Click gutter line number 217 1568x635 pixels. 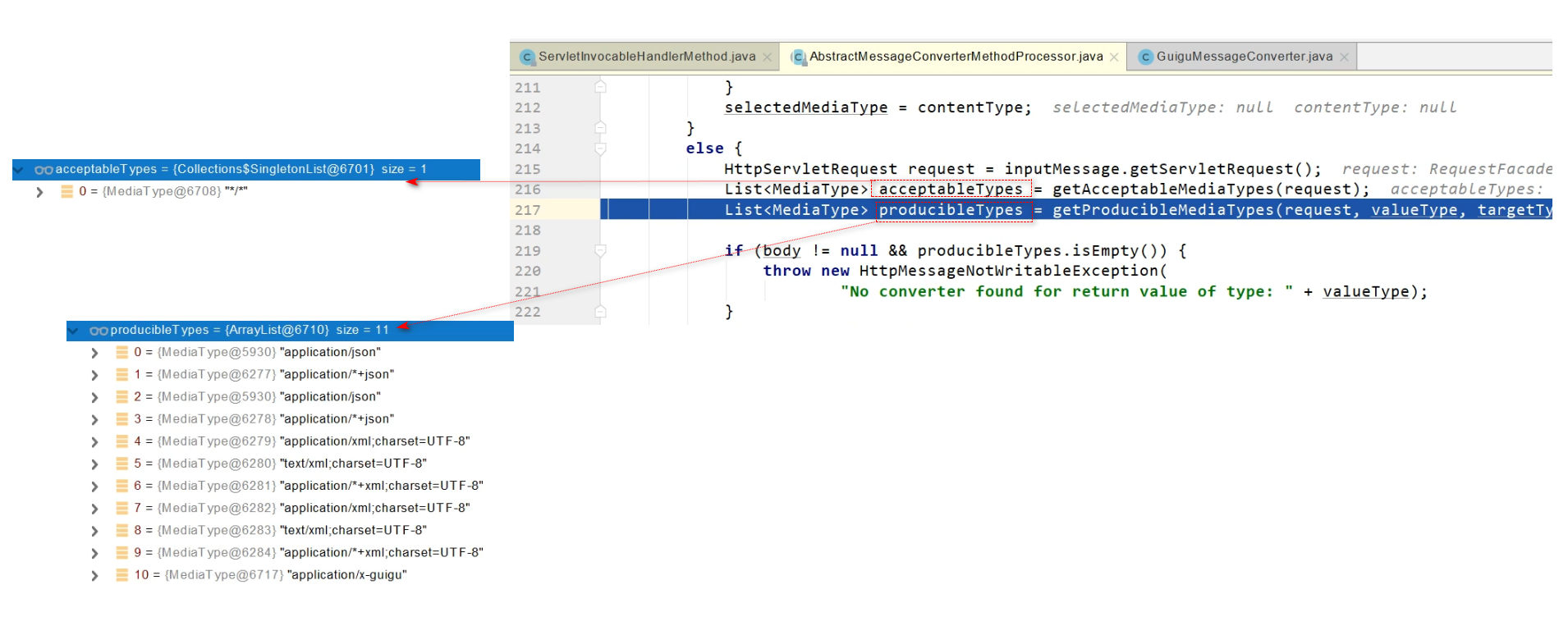coord(528,210)
